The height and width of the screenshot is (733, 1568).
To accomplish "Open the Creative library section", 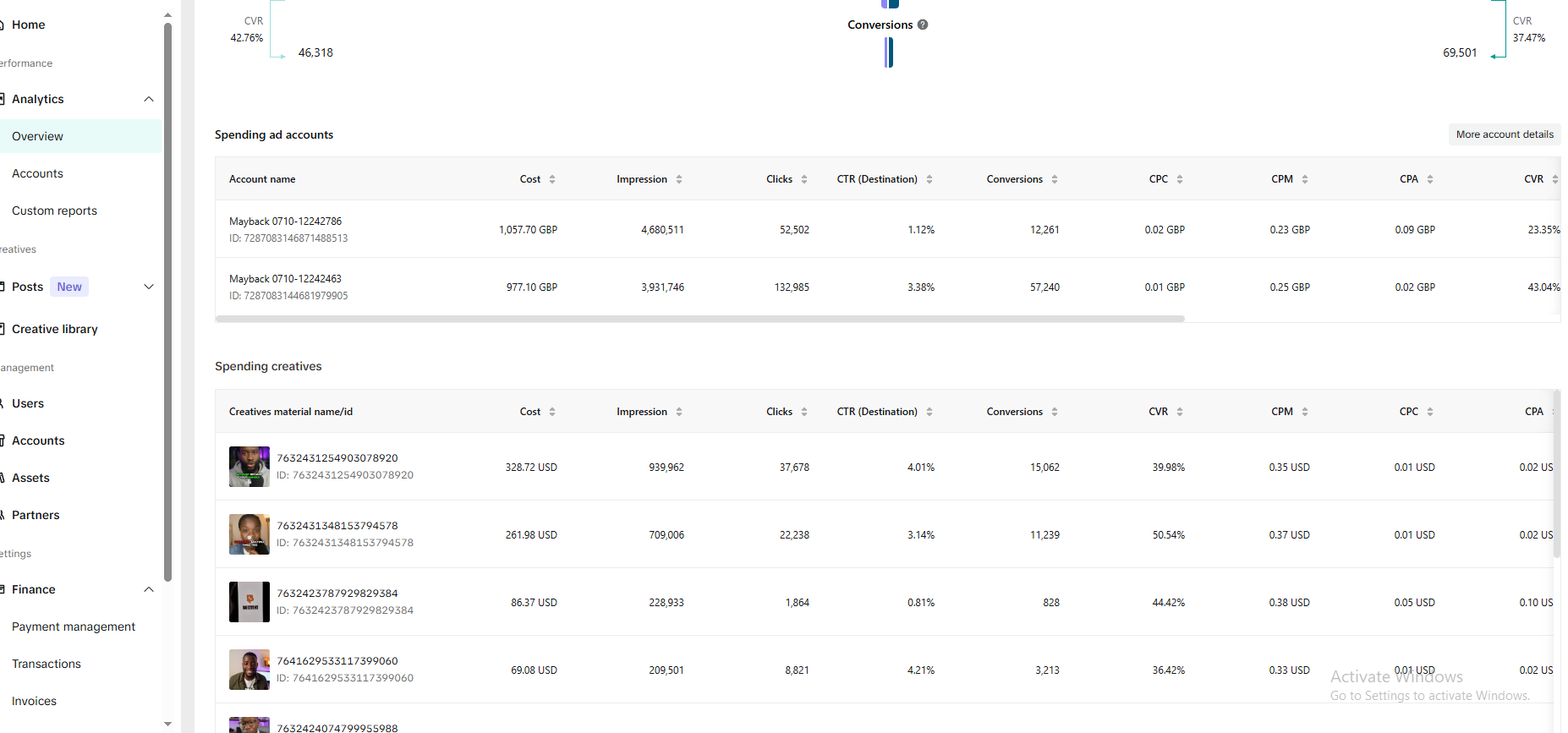I will coord(55,329).
